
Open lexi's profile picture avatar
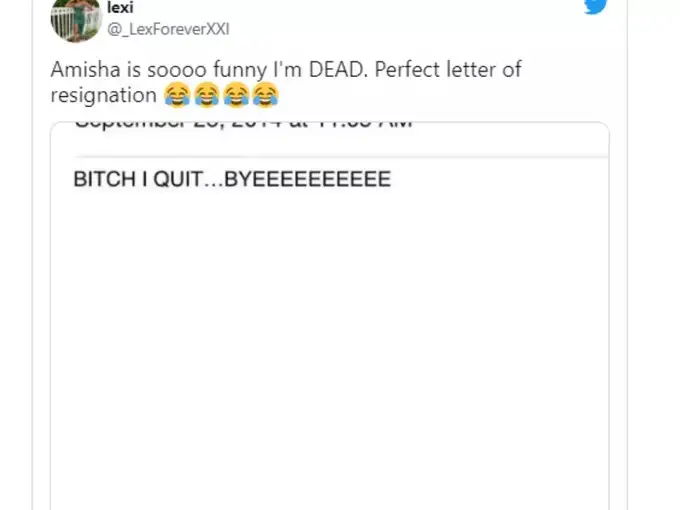[76, 20]
